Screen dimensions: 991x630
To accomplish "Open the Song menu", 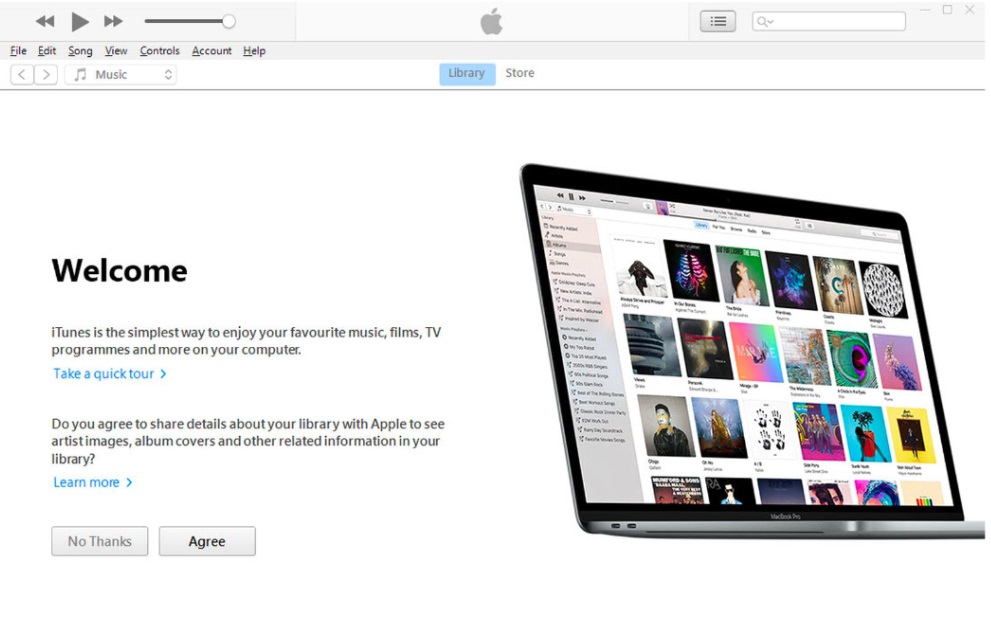I will [80, 51].
